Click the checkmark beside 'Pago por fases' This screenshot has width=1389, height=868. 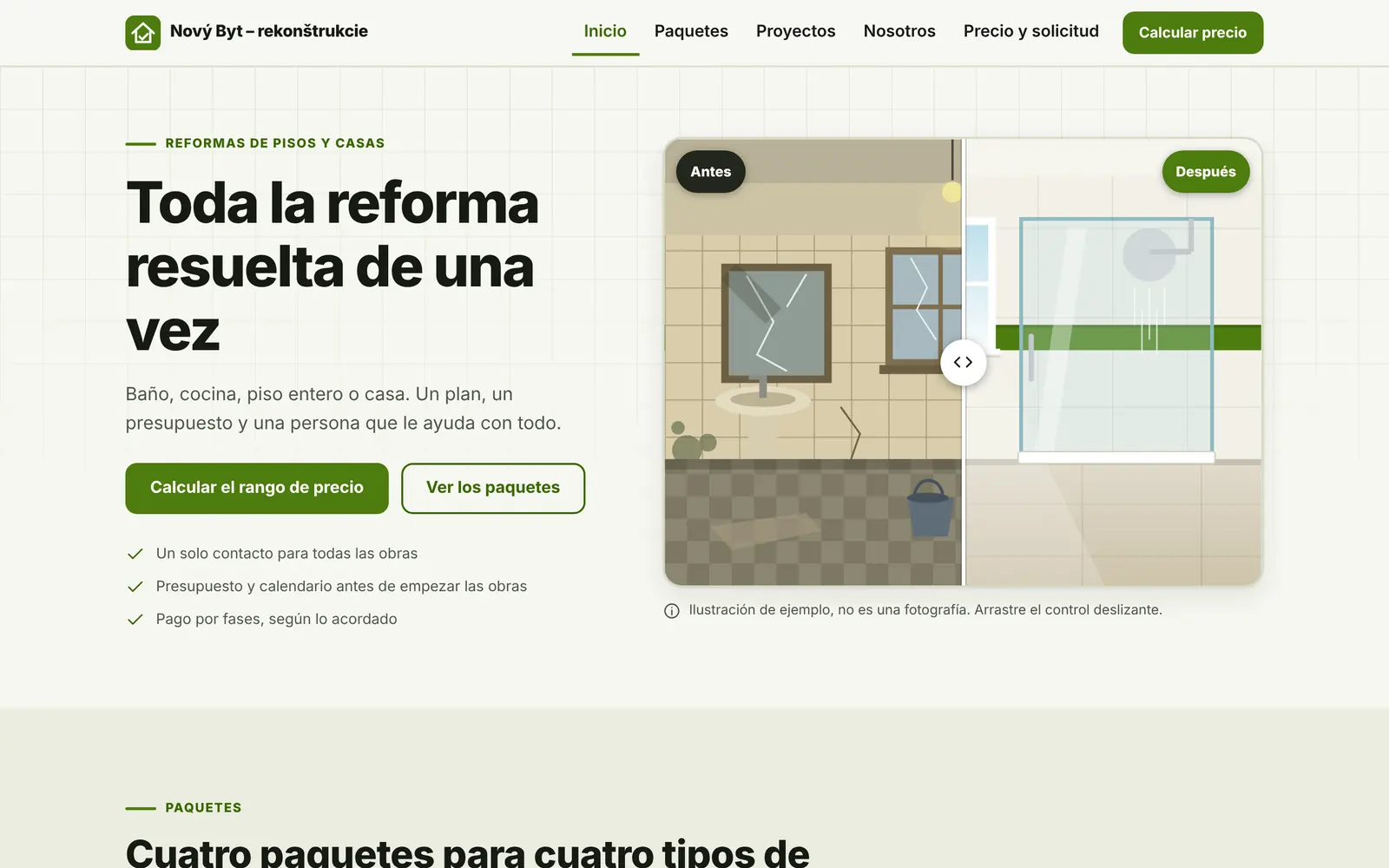[x=135, y=620]
